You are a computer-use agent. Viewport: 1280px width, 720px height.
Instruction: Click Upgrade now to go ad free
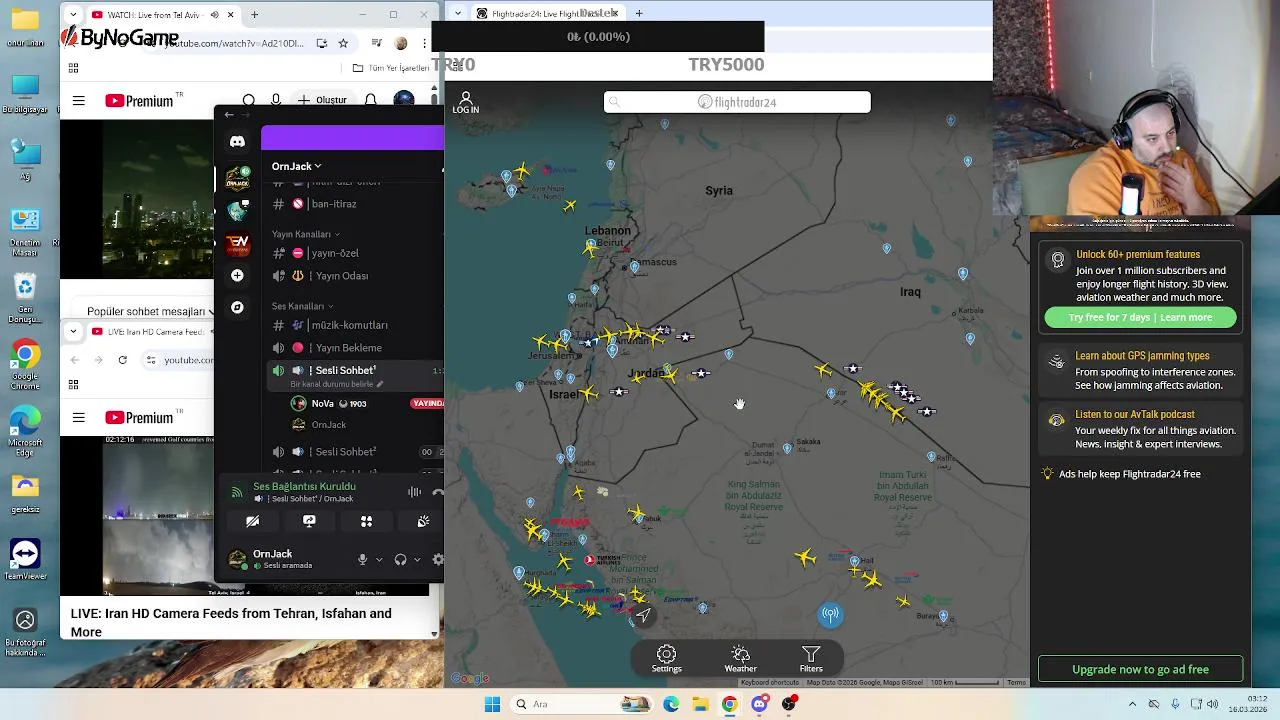[x=1140, y=669]
